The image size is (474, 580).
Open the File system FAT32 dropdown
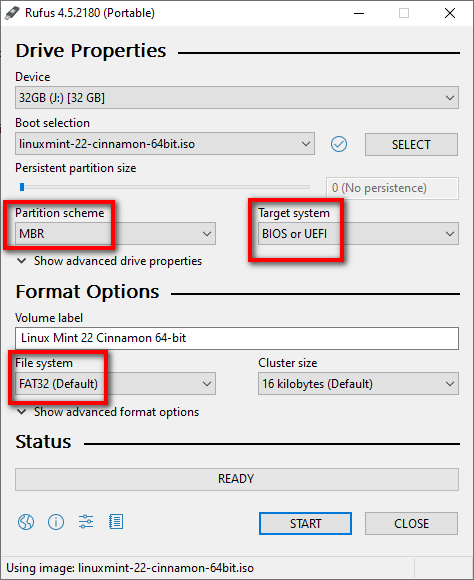[115, 384]
